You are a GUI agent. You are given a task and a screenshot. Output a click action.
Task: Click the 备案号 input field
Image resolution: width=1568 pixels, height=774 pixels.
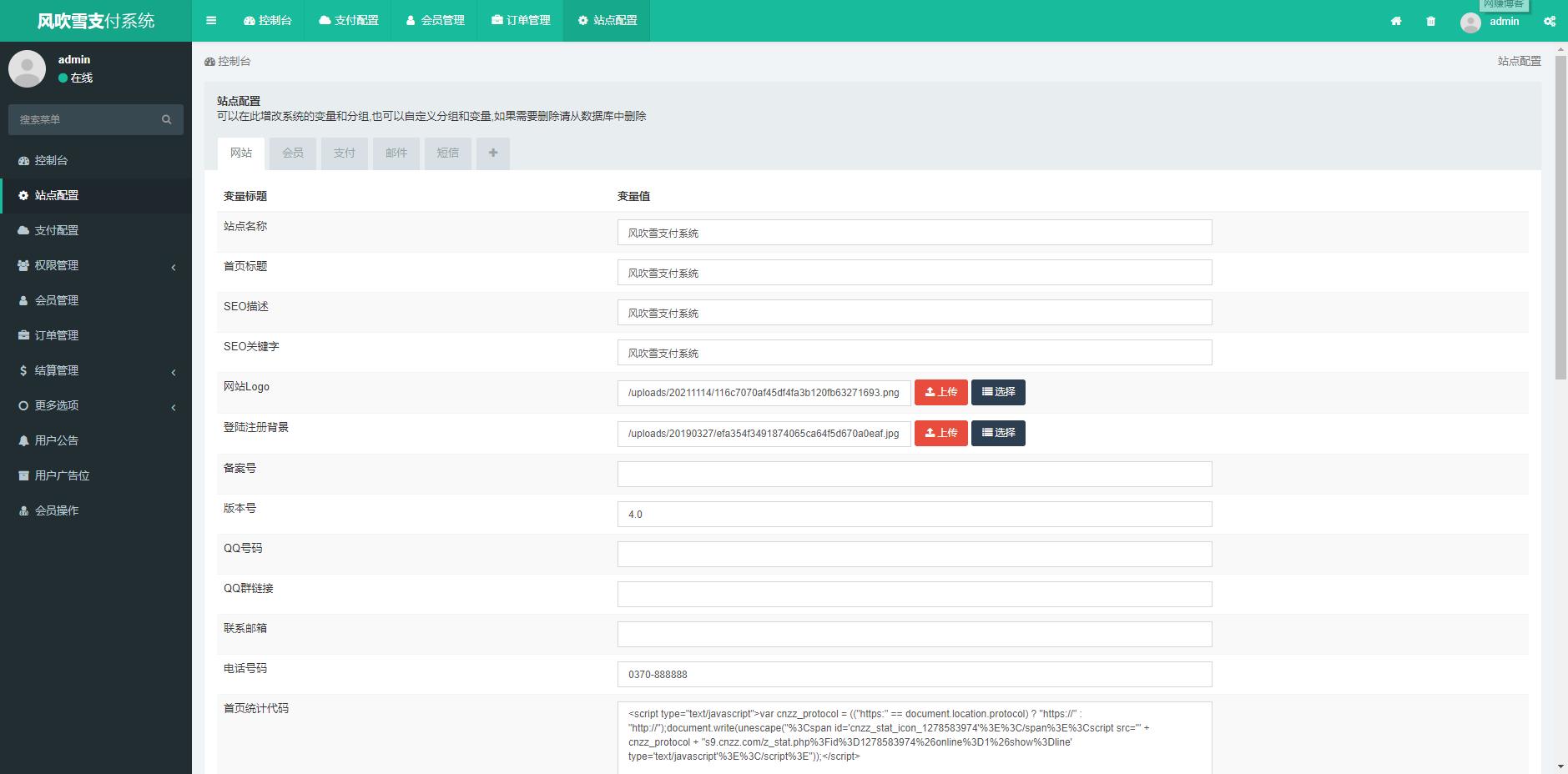pyautogui.click(x=914, y=474)
